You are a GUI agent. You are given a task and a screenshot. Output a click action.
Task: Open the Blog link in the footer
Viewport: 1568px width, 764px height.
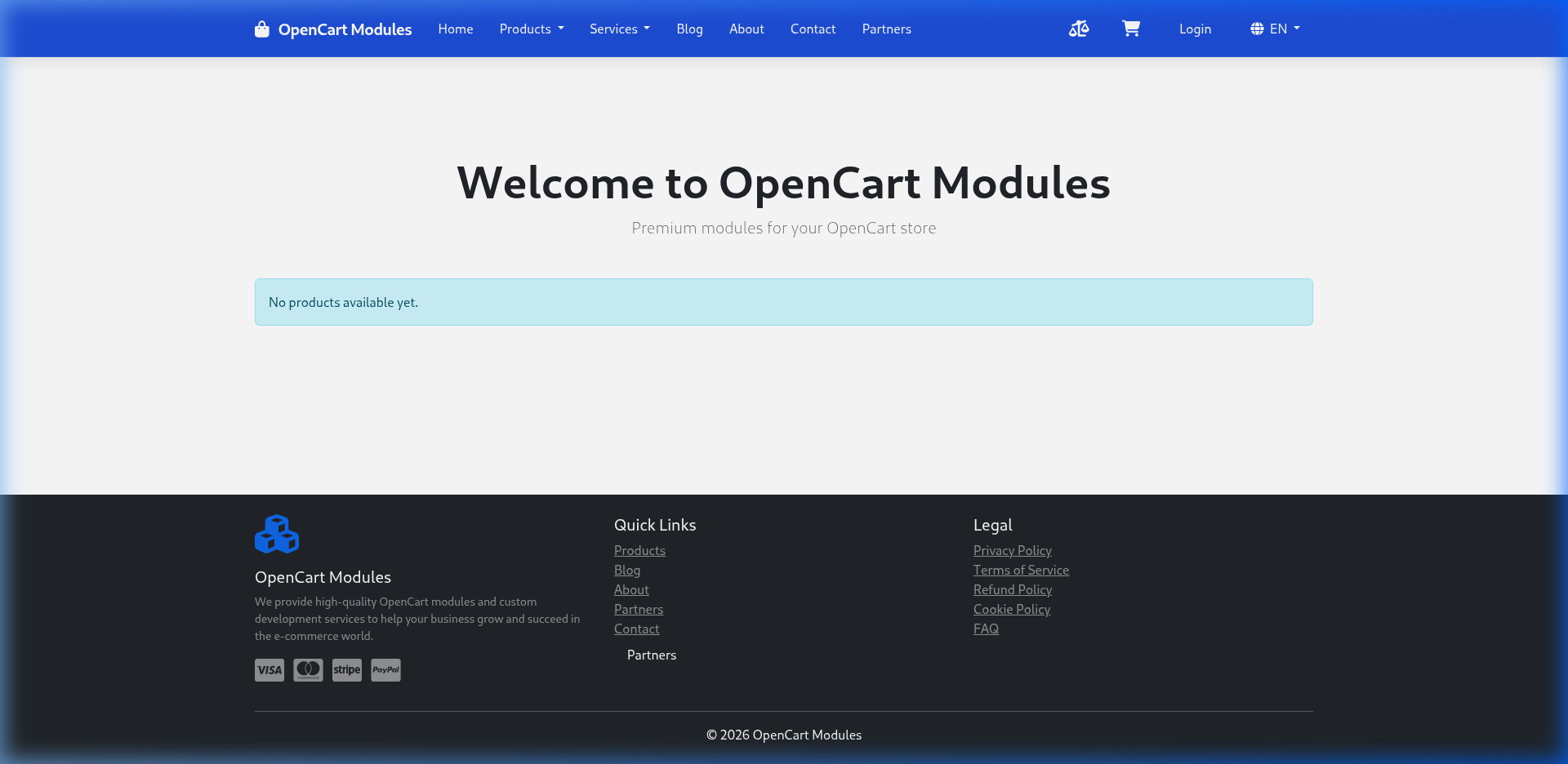627,571
